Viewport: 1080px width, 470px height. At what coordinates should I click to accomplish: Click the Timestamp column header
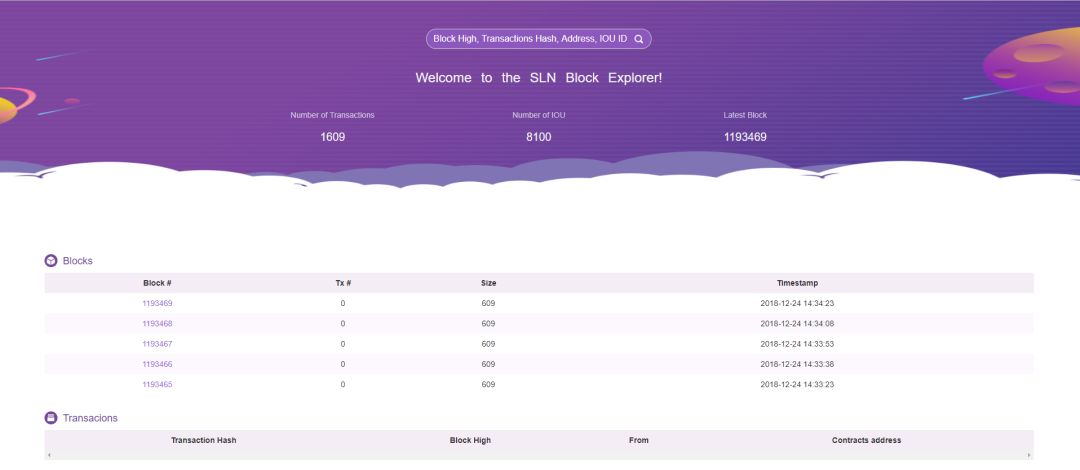pyautogui.click(x=796, y=283)
